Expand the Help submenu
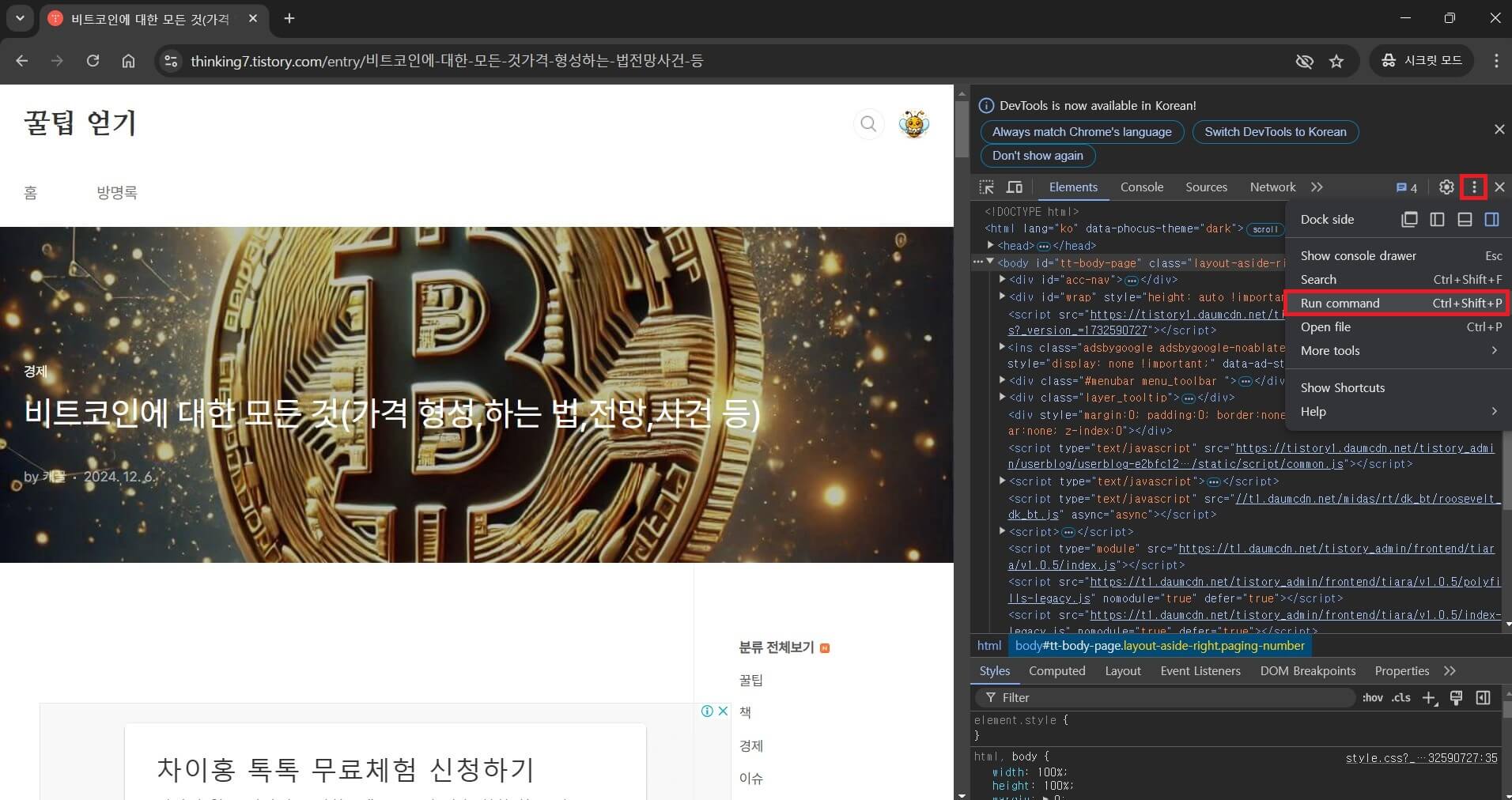 (1398, 412)
